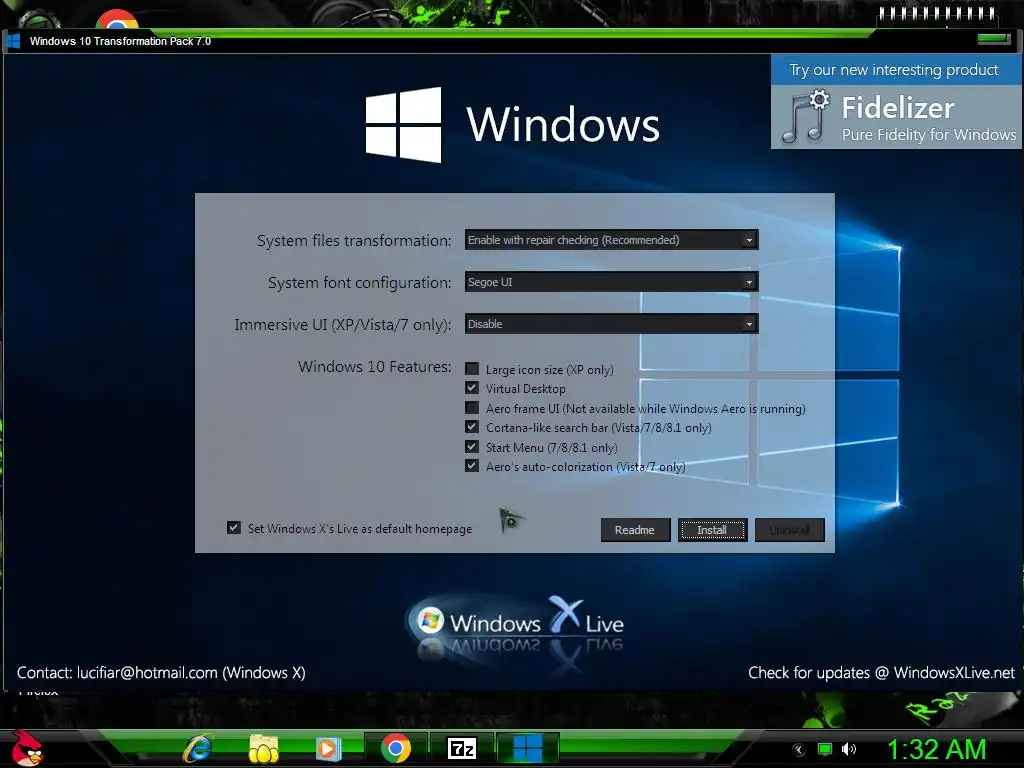Image resolution: width=1024 pixels, height=768 pixels.
Task: Click the Install button
Action: [712, 530]
